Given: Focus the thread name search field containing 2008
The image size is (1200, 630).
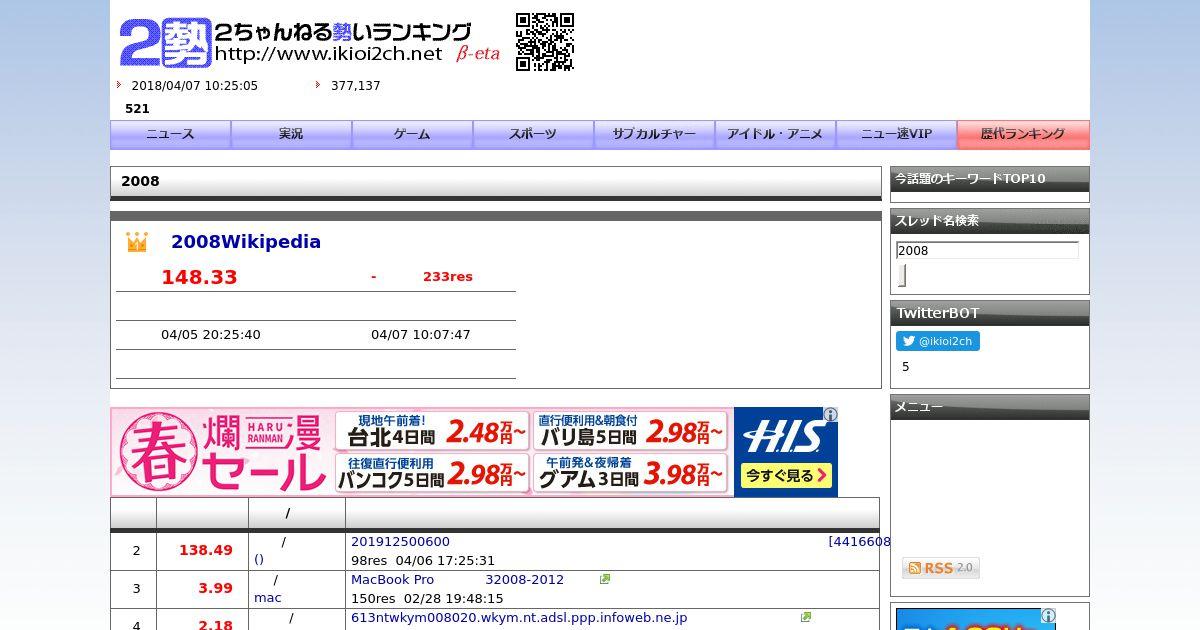Looking at the screenshot, I should (x=987, y=250).
